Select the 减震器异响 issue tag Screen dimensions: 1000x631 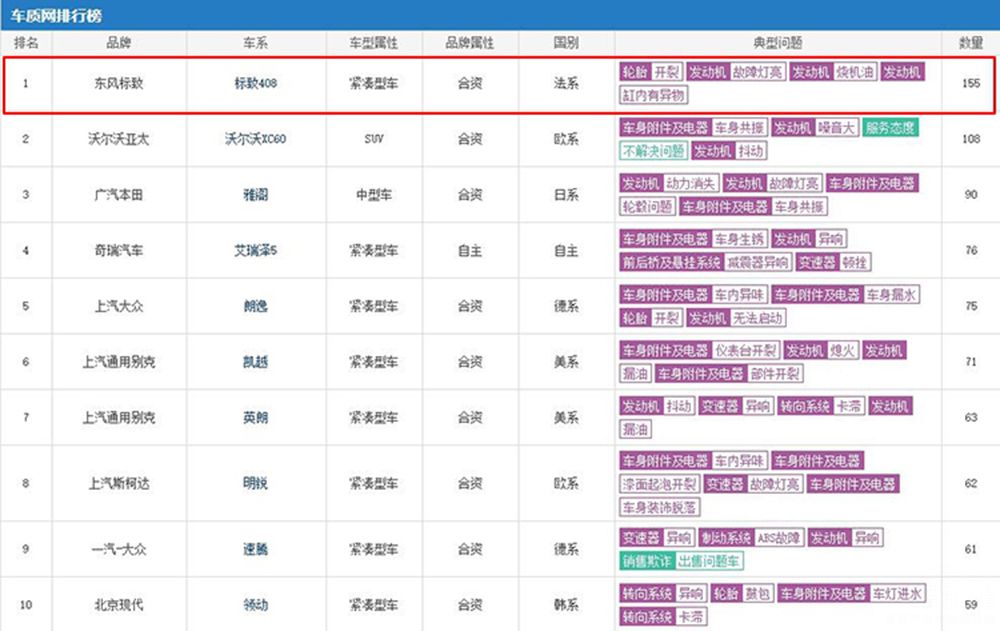[x=757, y=263]
